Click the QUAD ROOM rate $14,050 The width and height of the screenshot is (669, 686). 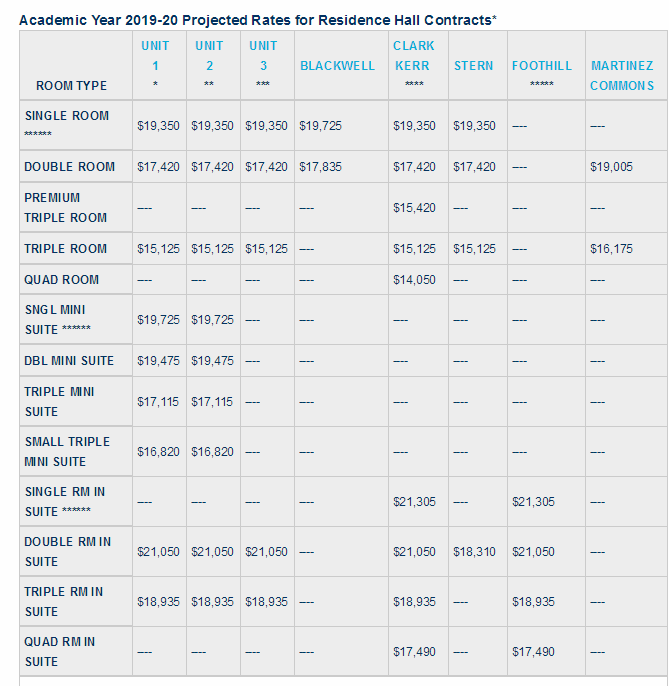pos(414,280)
